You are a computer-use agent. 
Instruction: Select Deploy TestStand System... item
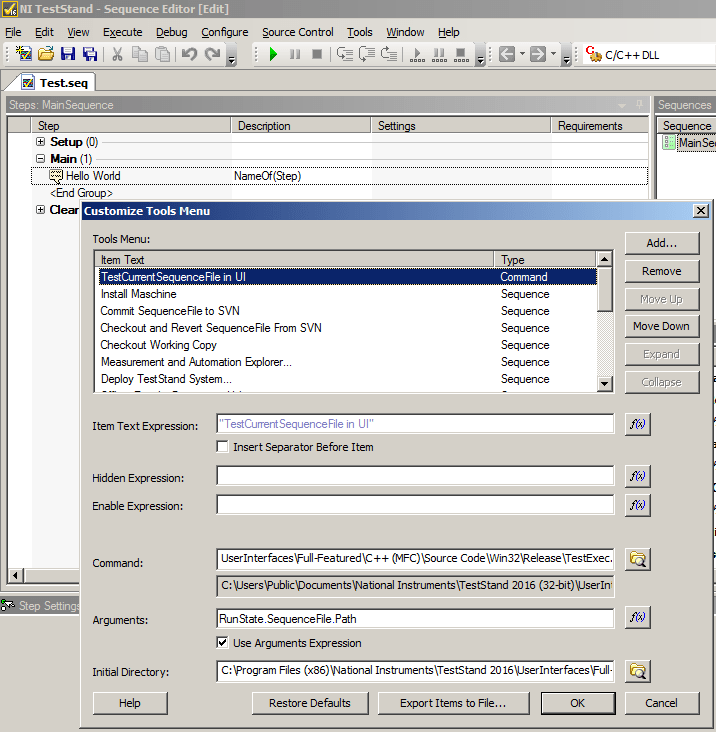click(x=347, y=379)
